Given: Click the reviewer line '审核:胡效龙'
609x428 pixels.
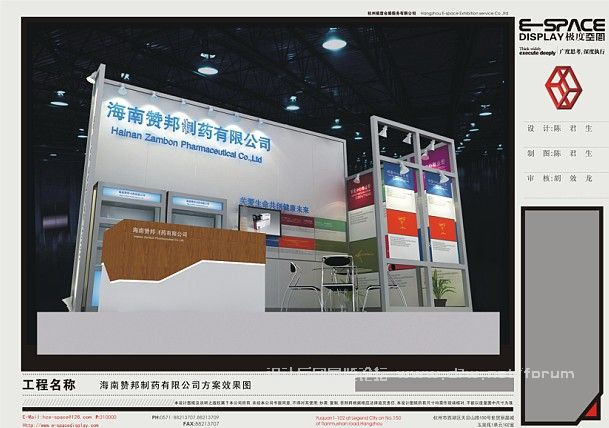Looking at the screenshot, I should 560,178.
